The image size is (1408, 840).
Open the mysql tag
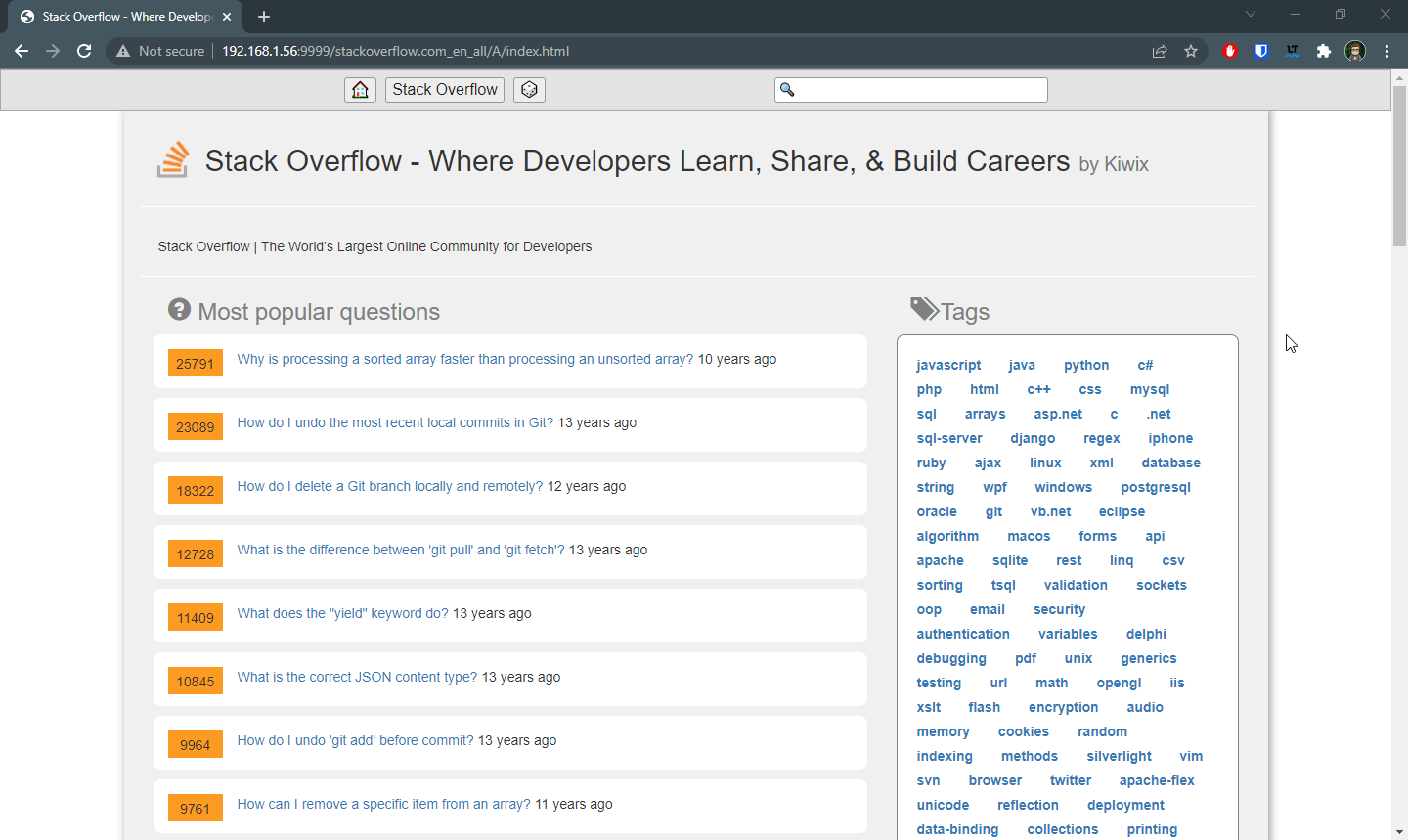point(1150,389)
